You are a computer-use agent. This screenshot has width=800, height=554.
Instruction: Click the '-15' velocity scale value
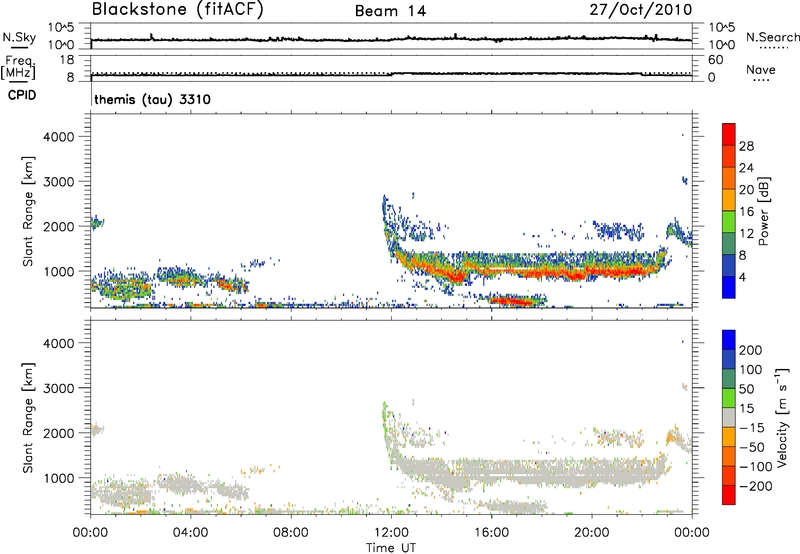pos(752,428)
